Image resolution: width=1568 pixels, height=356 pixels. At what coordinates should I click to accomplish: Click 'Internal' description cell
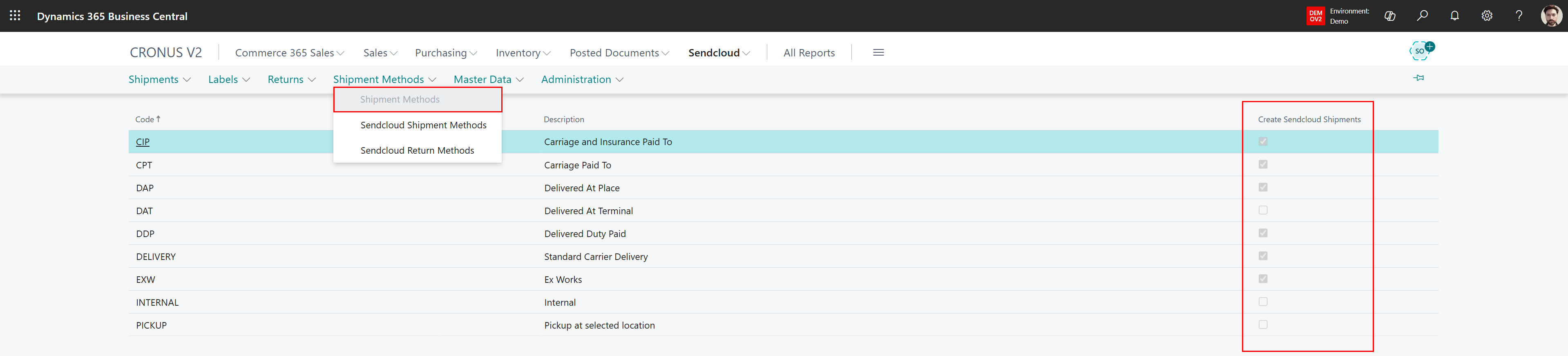(560, 302)
